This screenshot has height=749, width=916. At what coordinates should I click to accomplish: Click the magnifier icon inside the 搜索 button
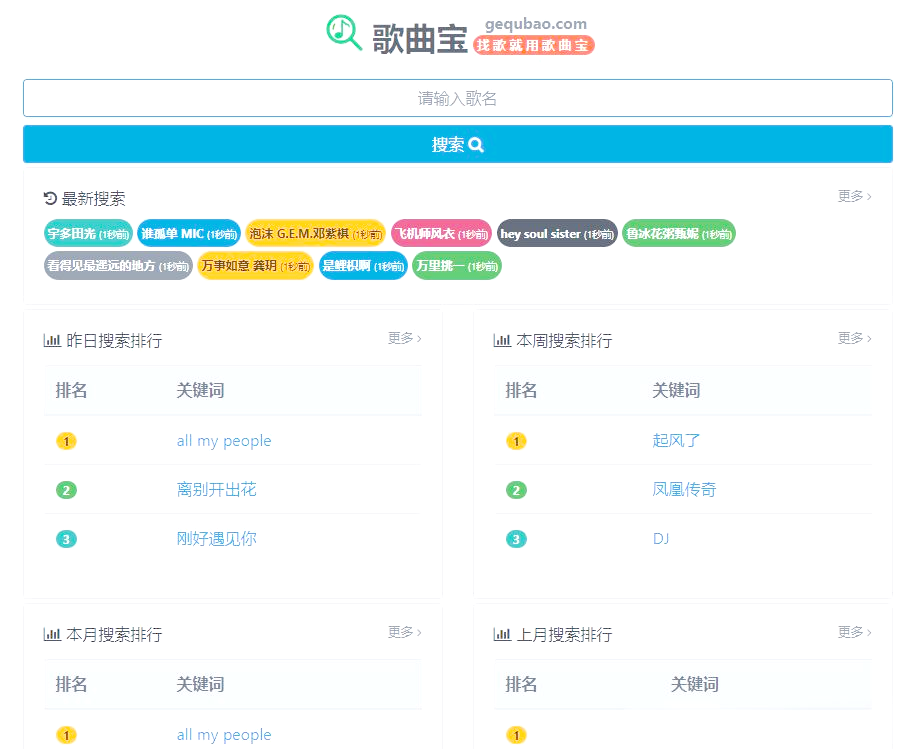(475, 144)
